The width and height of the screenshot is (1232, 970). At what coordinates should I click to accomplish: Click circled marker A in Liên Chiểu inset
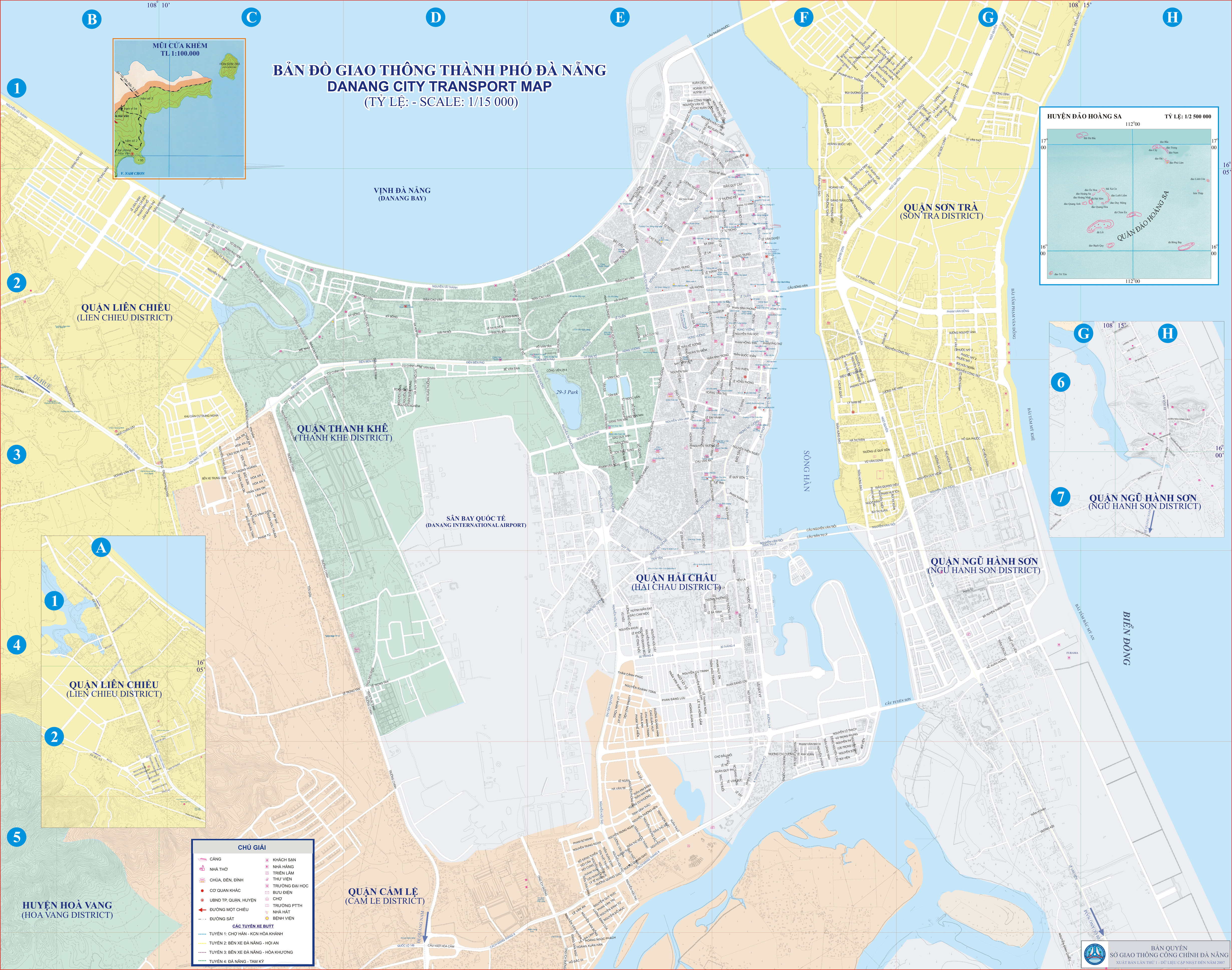click(101, 548)
